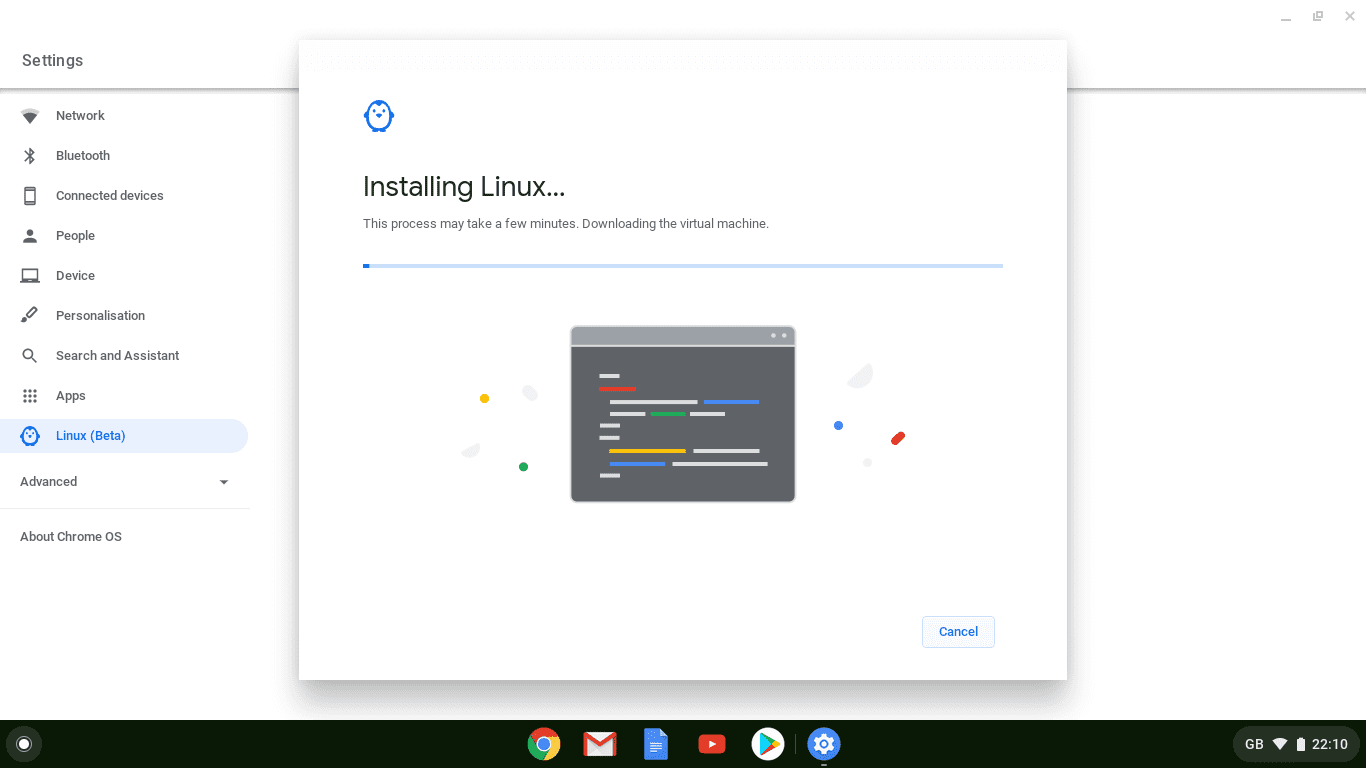Image resolution: width=1366 pixels, height=768 pixels.
Task: Select Personalisation in settings menu
Action: pos(124,316)
